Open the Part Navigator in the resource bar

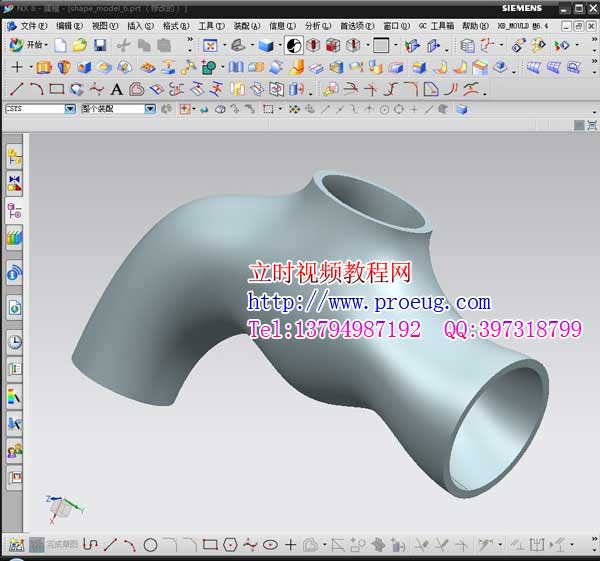[15, 210]
